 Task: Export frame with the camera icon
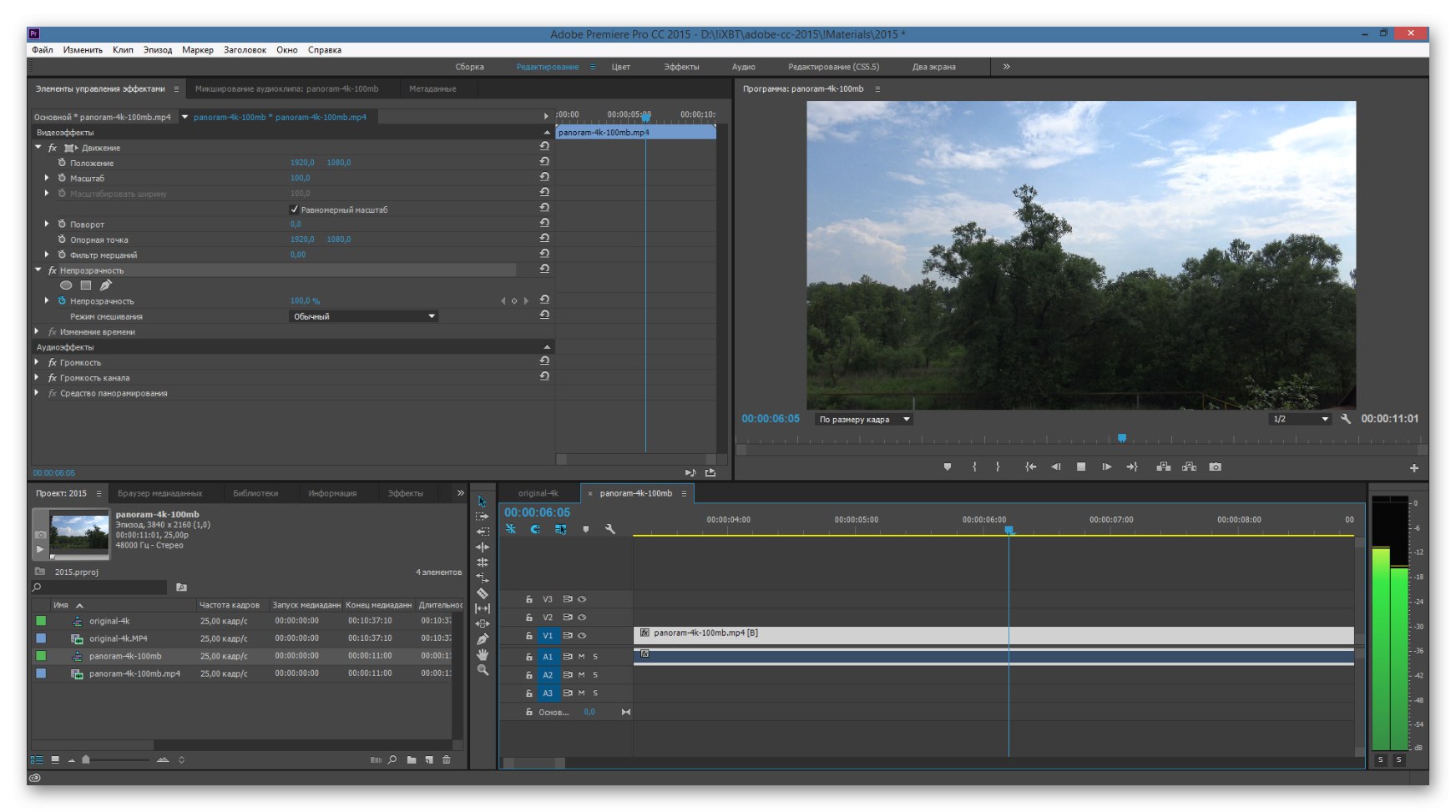[x=1215, y=467]
